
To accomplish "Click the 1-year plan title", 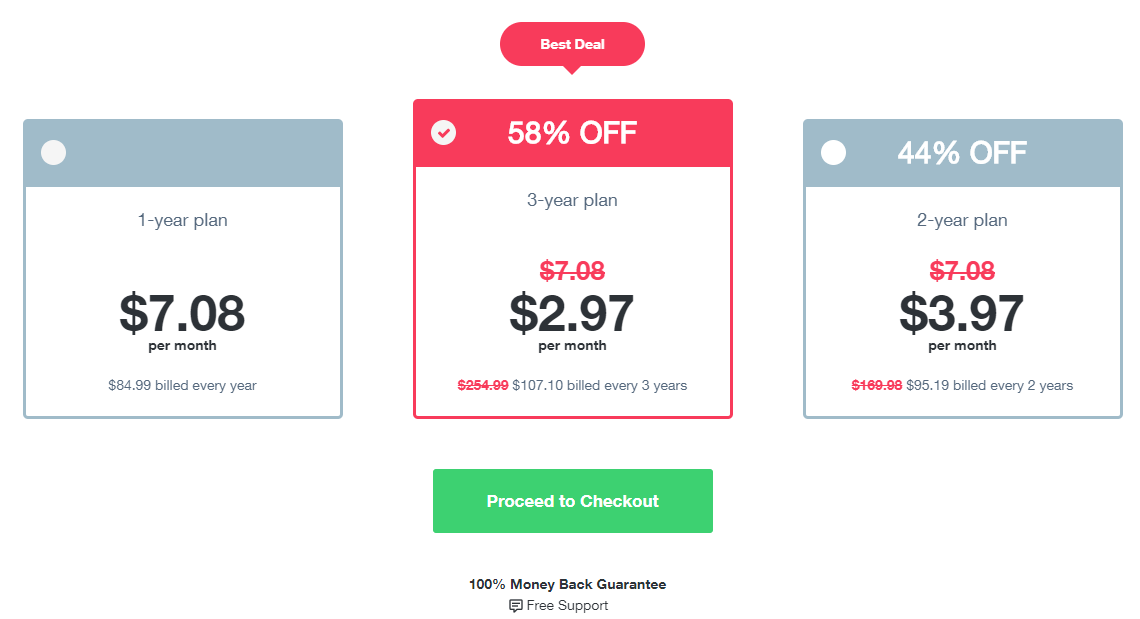I will pyautogui.click(x=182, y=220).
